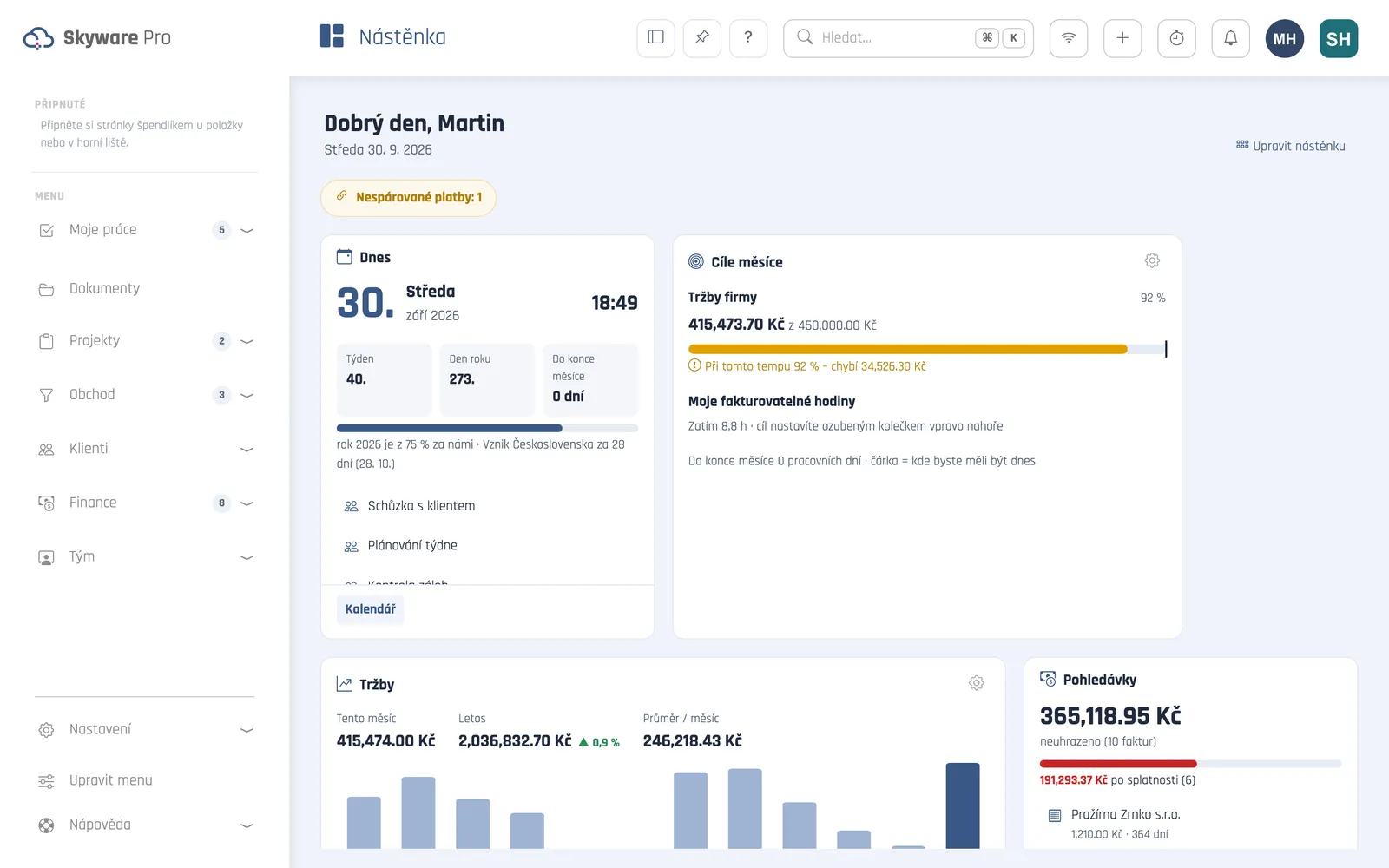Expand the Obchod menu chevron
This screenshot has width=1389, height=868.
(x=247, y=395)
